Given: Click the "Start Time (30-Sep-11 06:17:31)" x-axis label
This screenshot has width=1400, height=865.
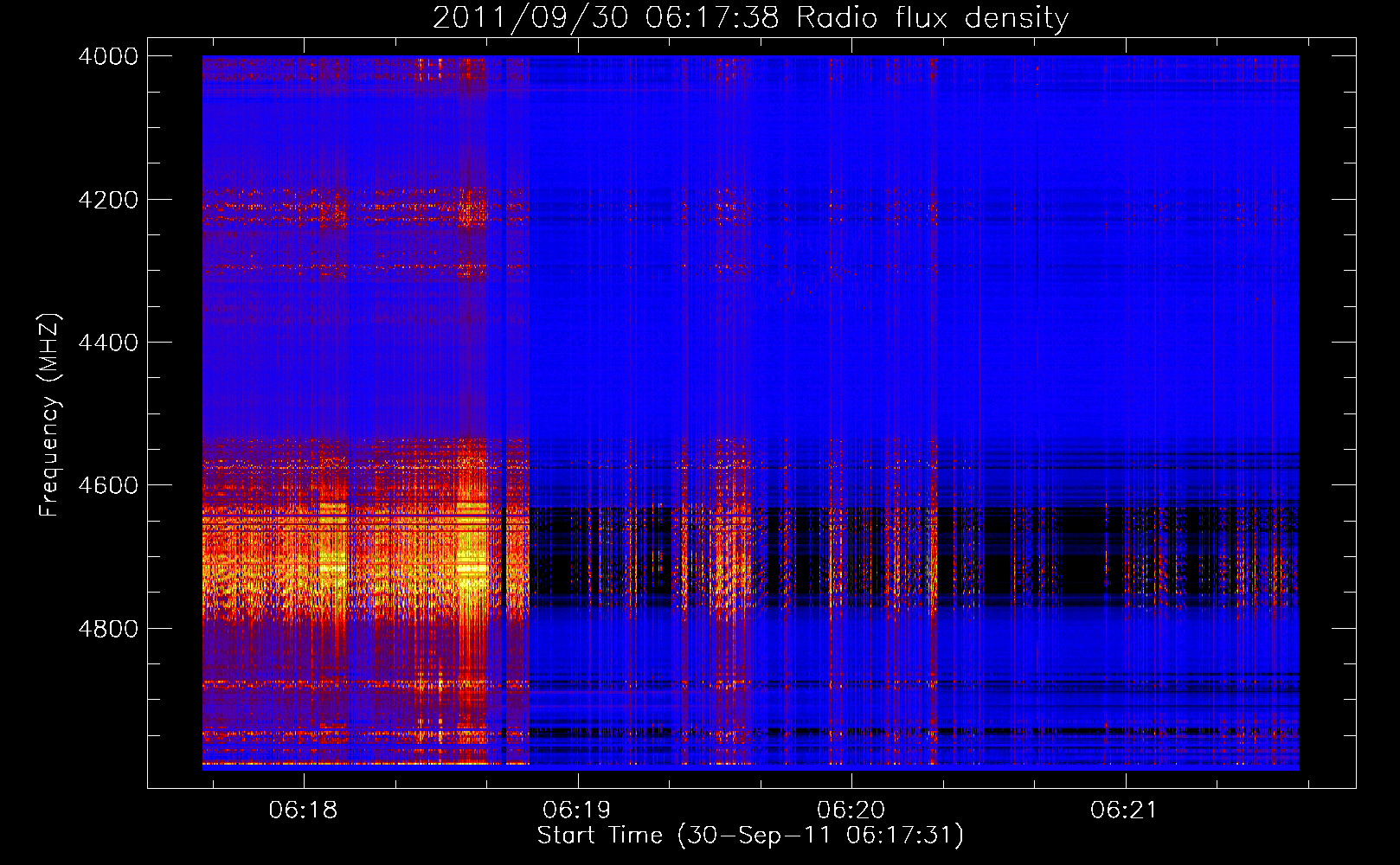Looking at the screenshot, I should [x=750, y=836].
